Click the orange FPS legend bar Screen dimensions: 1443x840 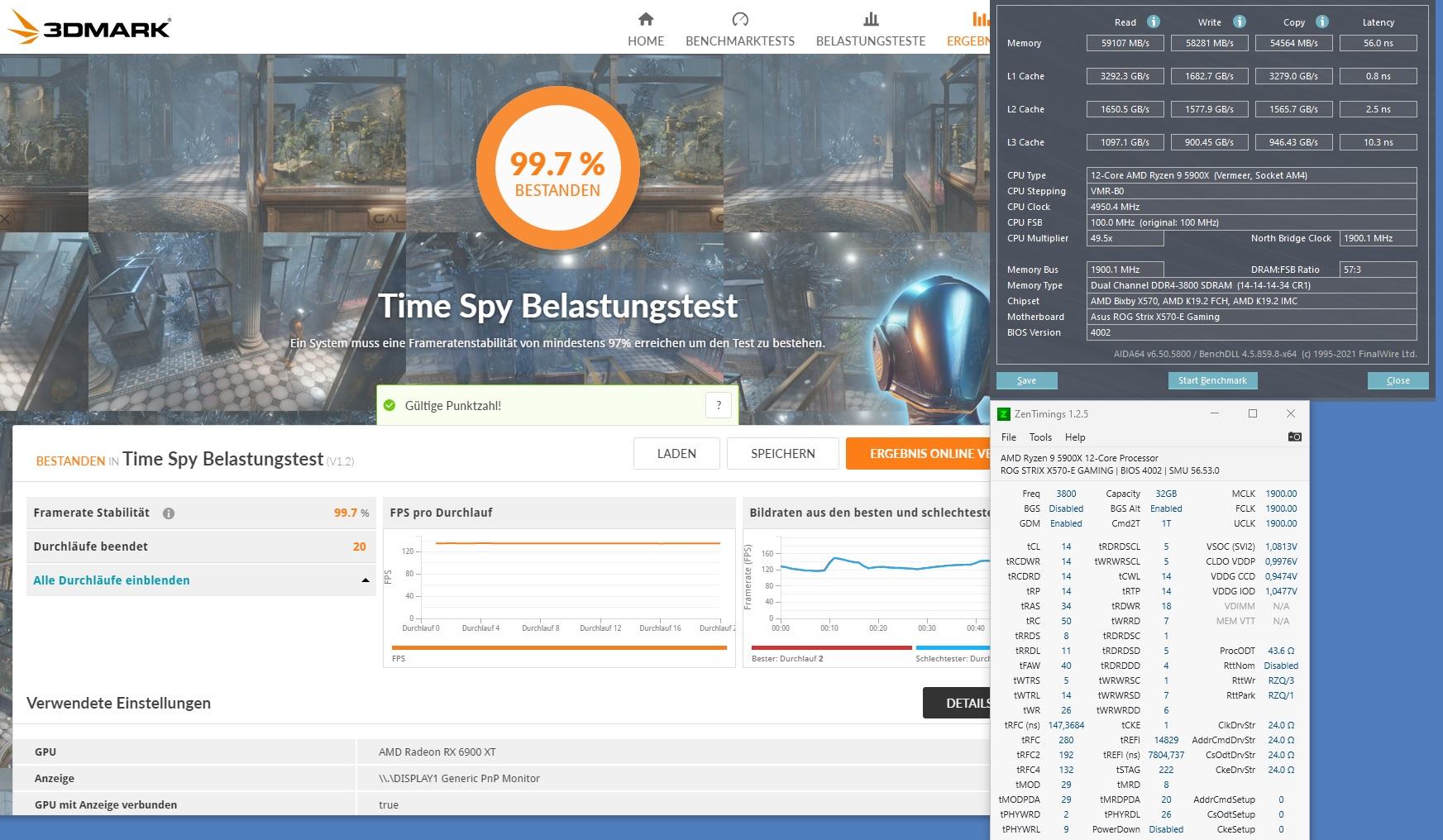[559, 647]
